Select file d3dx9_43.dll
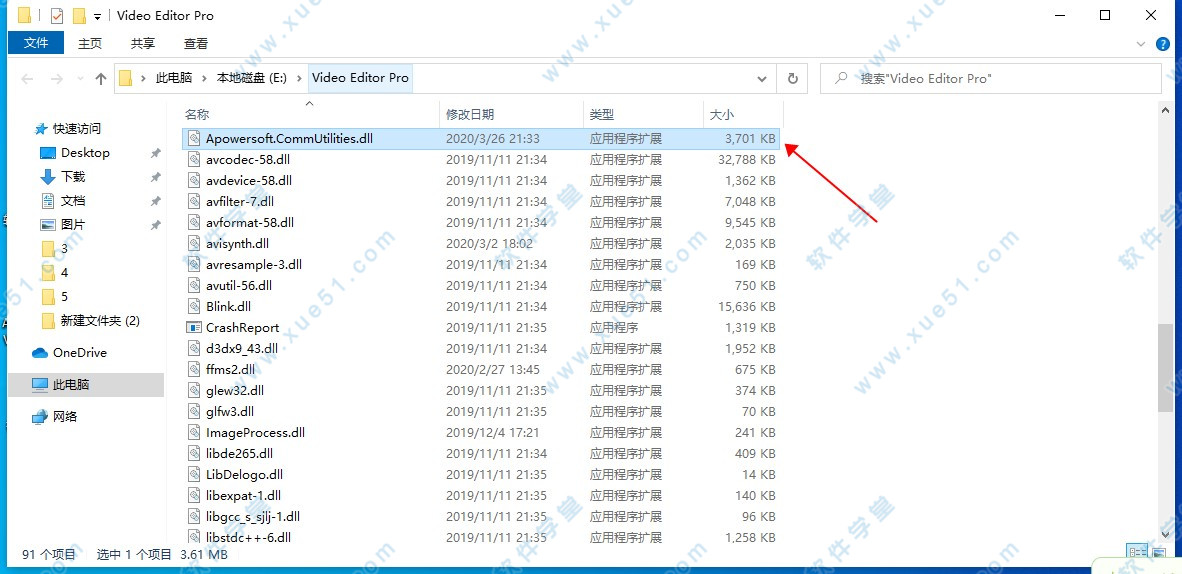Screen dimensions: 1182x574 tap(482, 348)
